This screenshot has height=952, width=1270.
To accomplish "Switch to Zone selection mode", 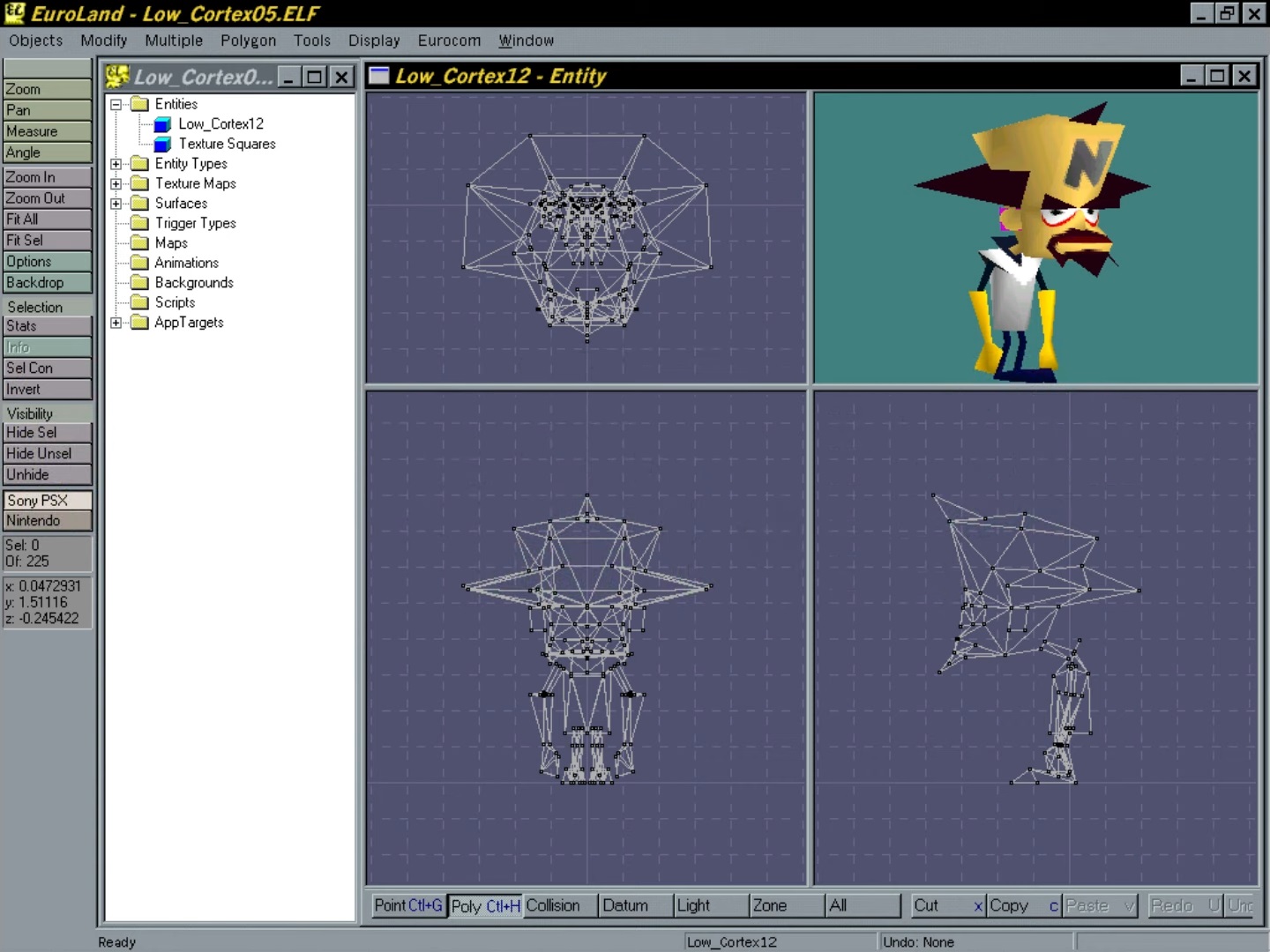I will [x=787, y=905].
